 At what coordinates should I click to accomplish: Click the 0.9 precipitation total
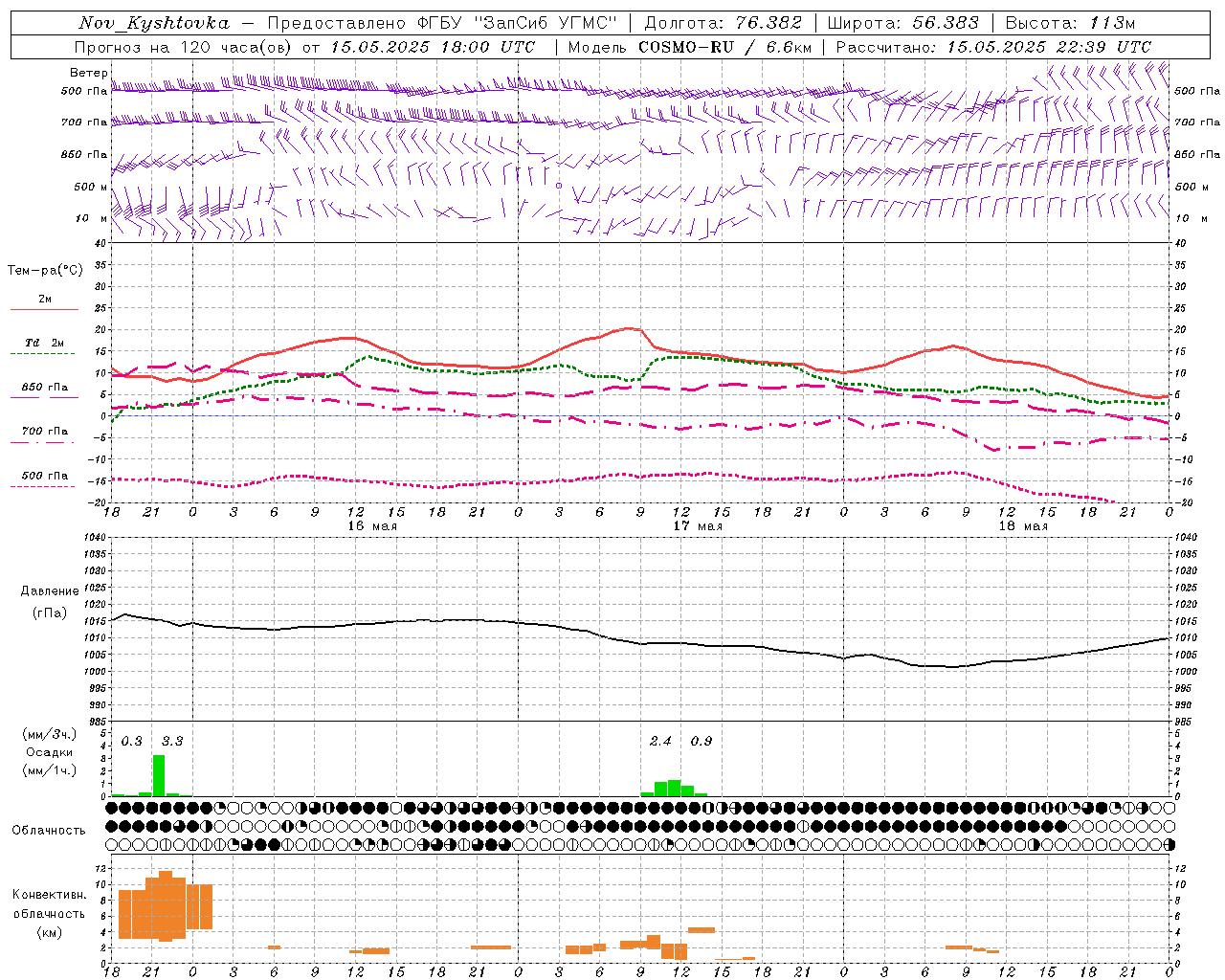(702, 742)
